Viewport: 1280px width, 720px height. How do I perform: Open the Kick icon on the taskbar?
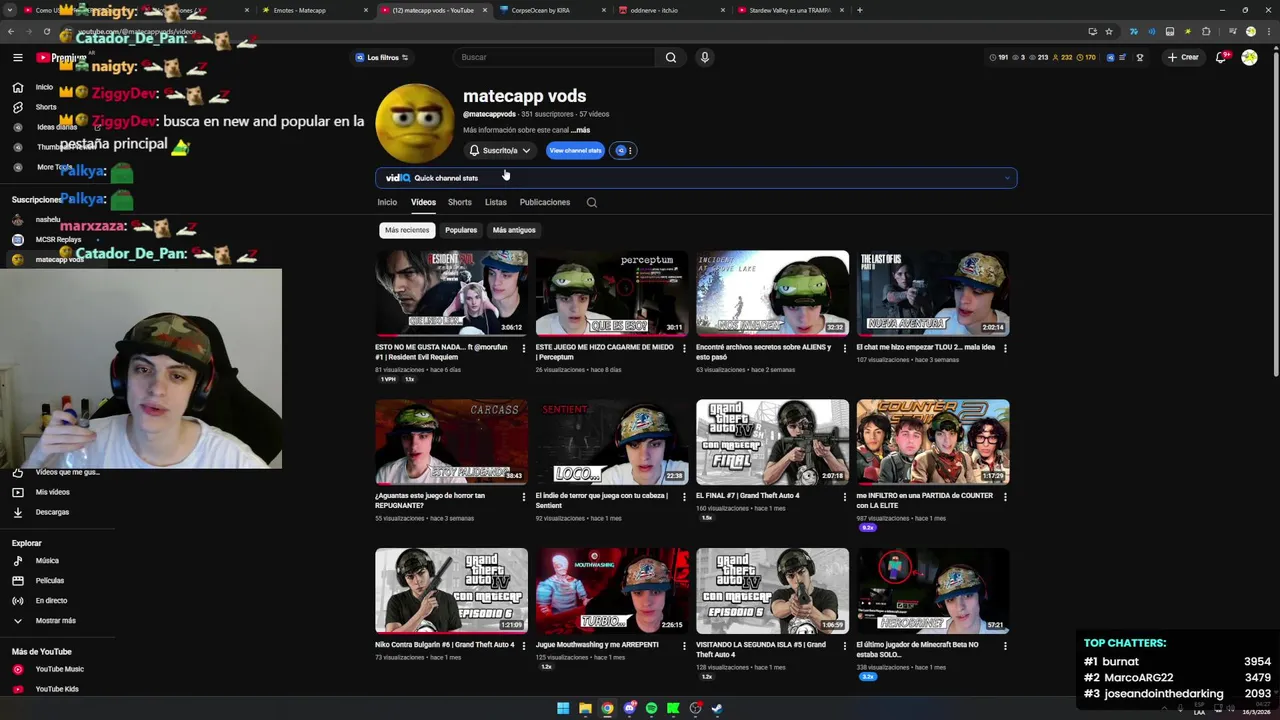point(673,708)
